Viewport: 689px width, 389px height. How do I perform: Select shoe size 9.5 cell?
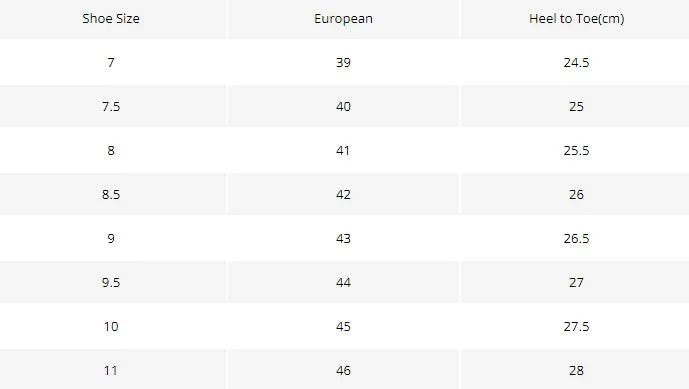click(111, 282)
